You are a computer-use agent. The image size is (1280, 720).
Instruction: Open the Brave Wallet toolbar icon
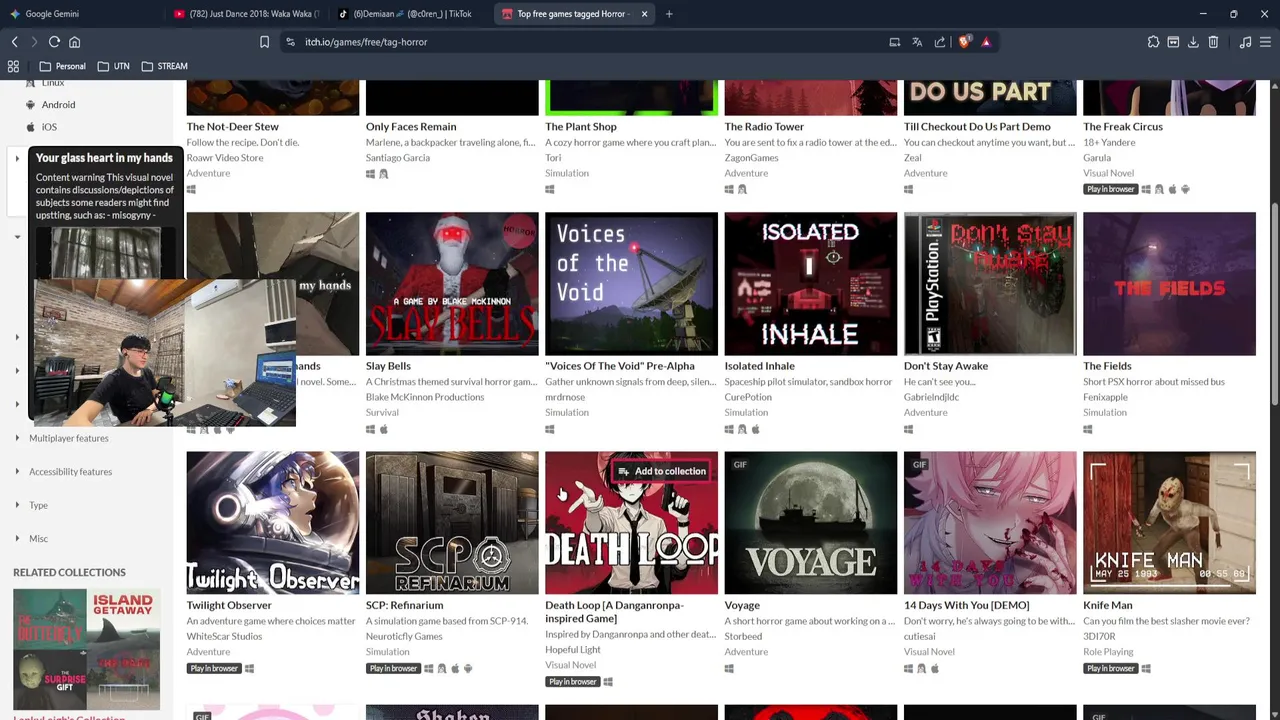(1173, 42)
